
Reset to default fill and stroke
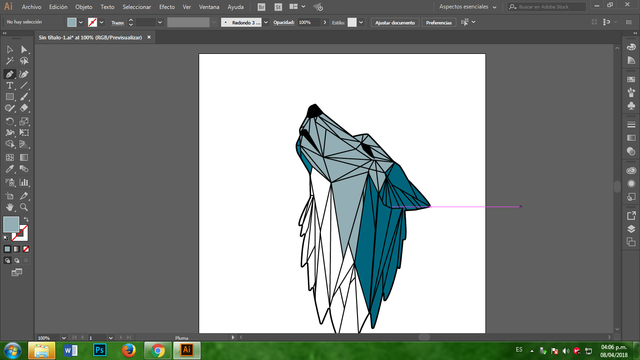(6, 238)
